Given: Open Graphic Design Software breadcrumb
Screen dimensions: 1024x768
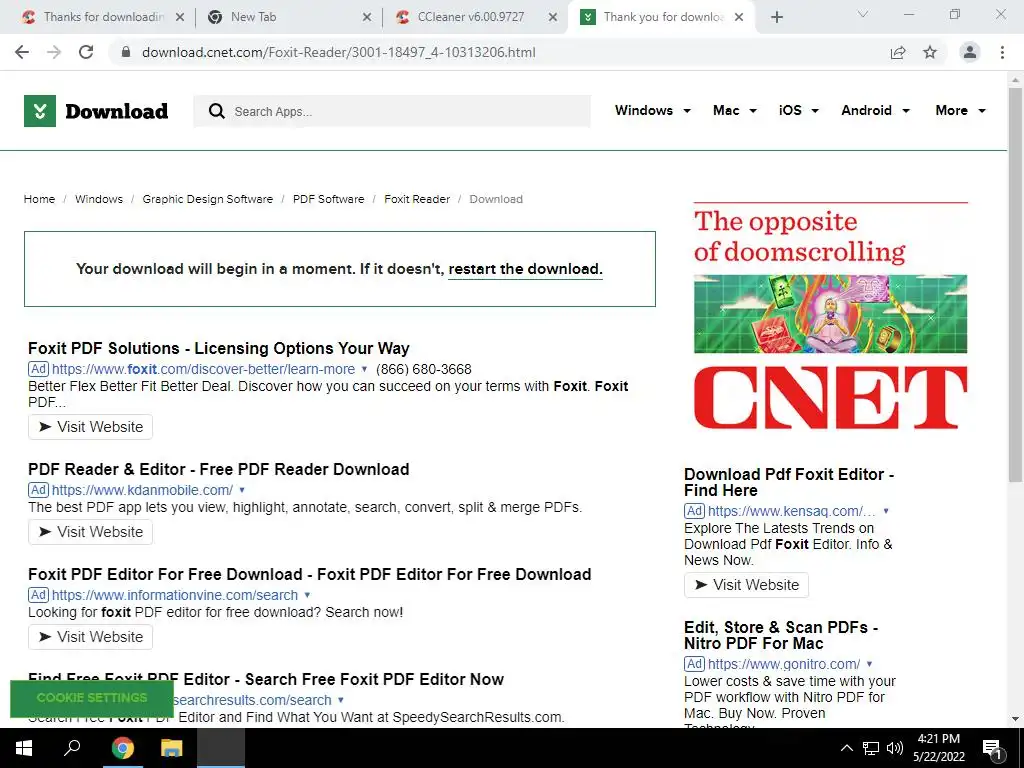Looking at the screenshot, I should pos(208,199).
